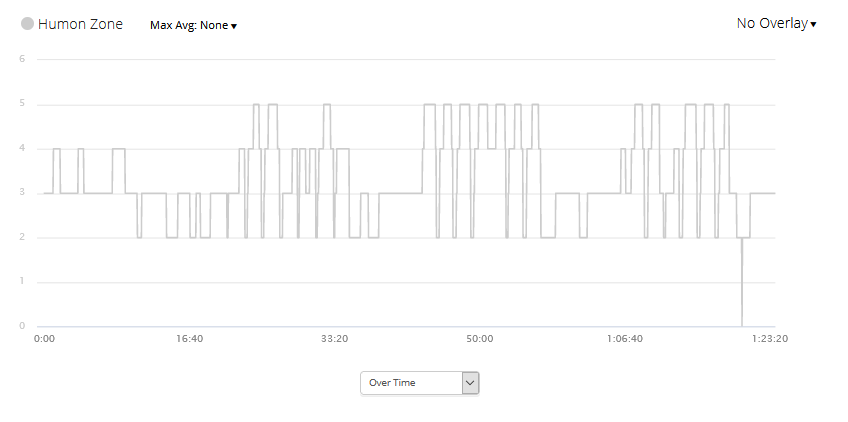
Task: Click the y-axis label 5
Action: pos(22,104)
